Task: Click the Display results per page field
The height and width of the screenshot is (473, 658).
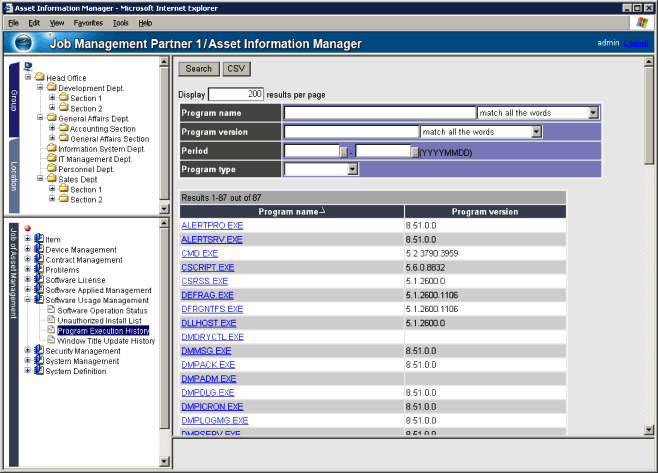Action: [235, 94]
